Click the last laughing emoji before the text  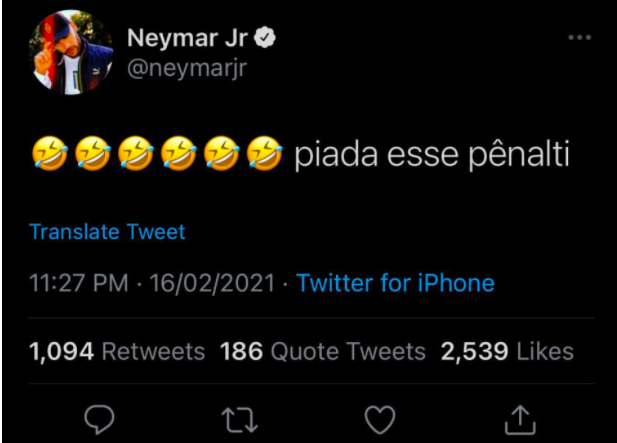click(265, 156)
